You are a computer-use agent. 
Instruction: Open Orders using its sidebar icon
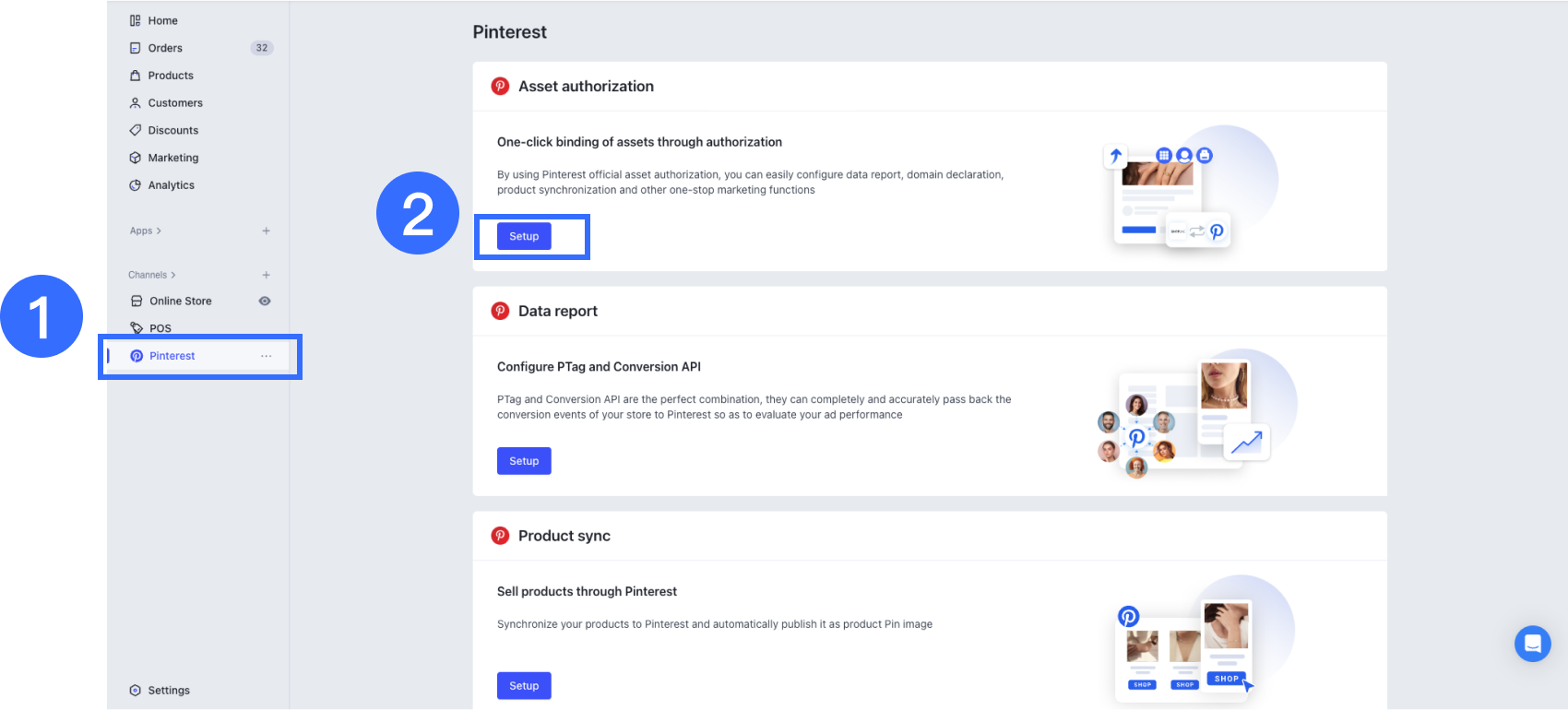point(136,47)
